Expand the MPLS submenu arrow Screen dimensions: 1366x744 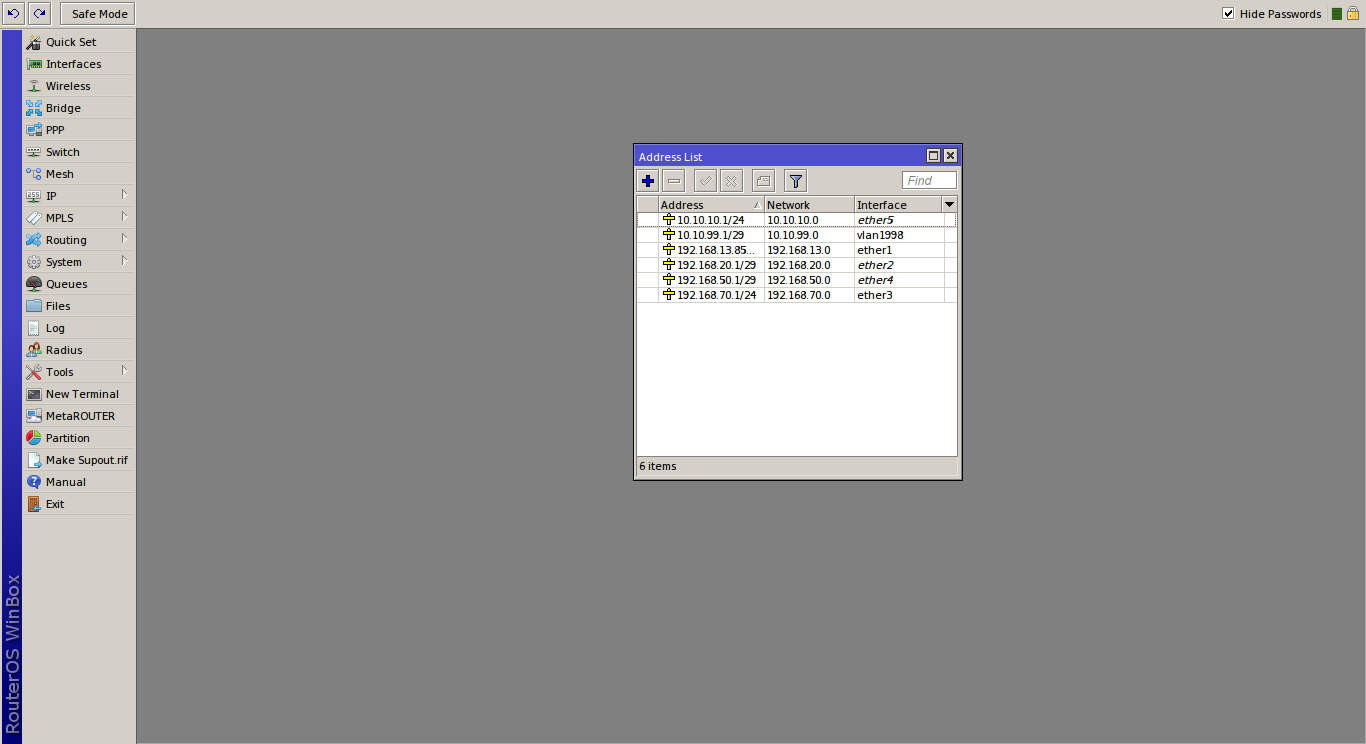125,216
